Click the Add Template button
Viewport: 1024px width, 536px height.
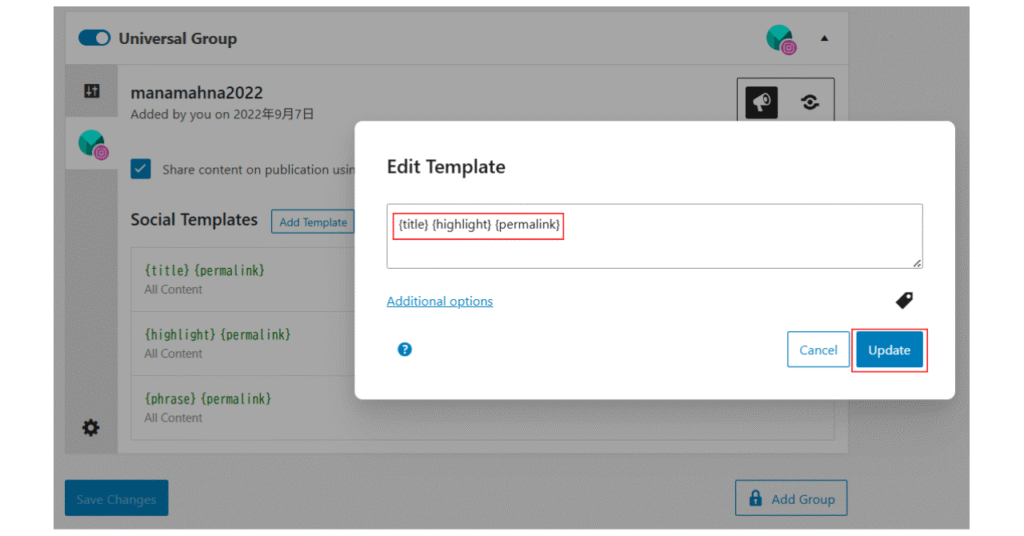tap(313, 222)
